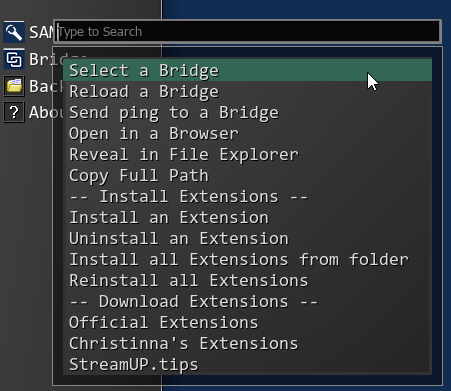Open Official Extensions
The image size is (451, 391).
click(247, 322)
